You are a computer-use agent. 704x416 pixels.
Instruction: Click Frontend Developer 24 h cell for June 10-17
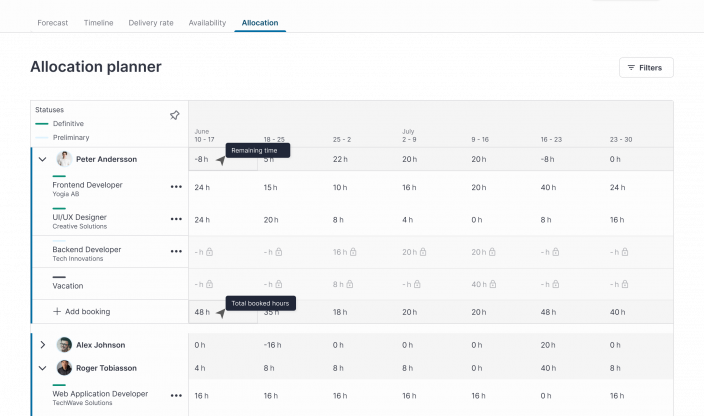point(202,187)
